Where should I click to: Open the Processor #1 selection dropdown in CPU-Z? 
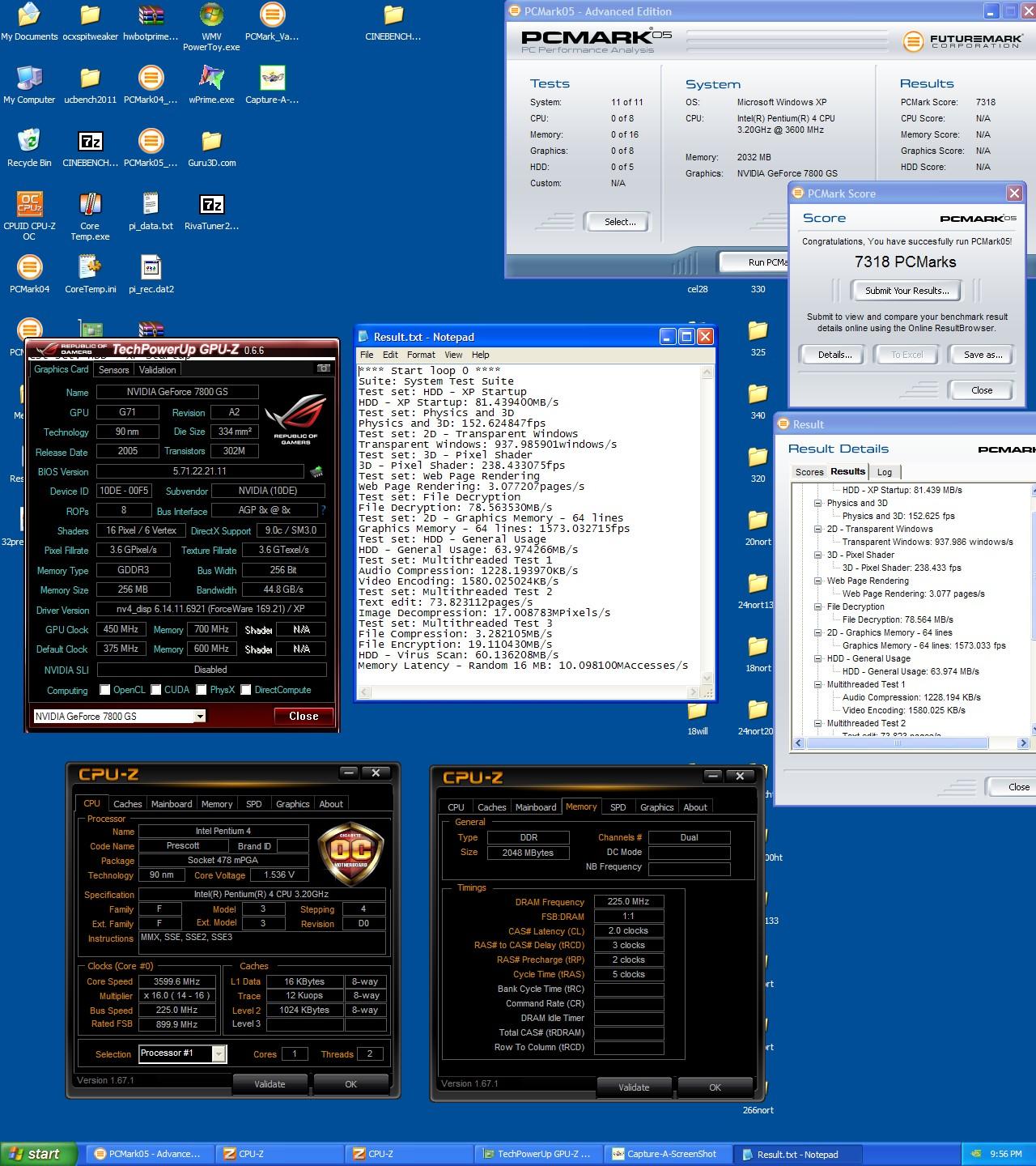click(219, 1053)
